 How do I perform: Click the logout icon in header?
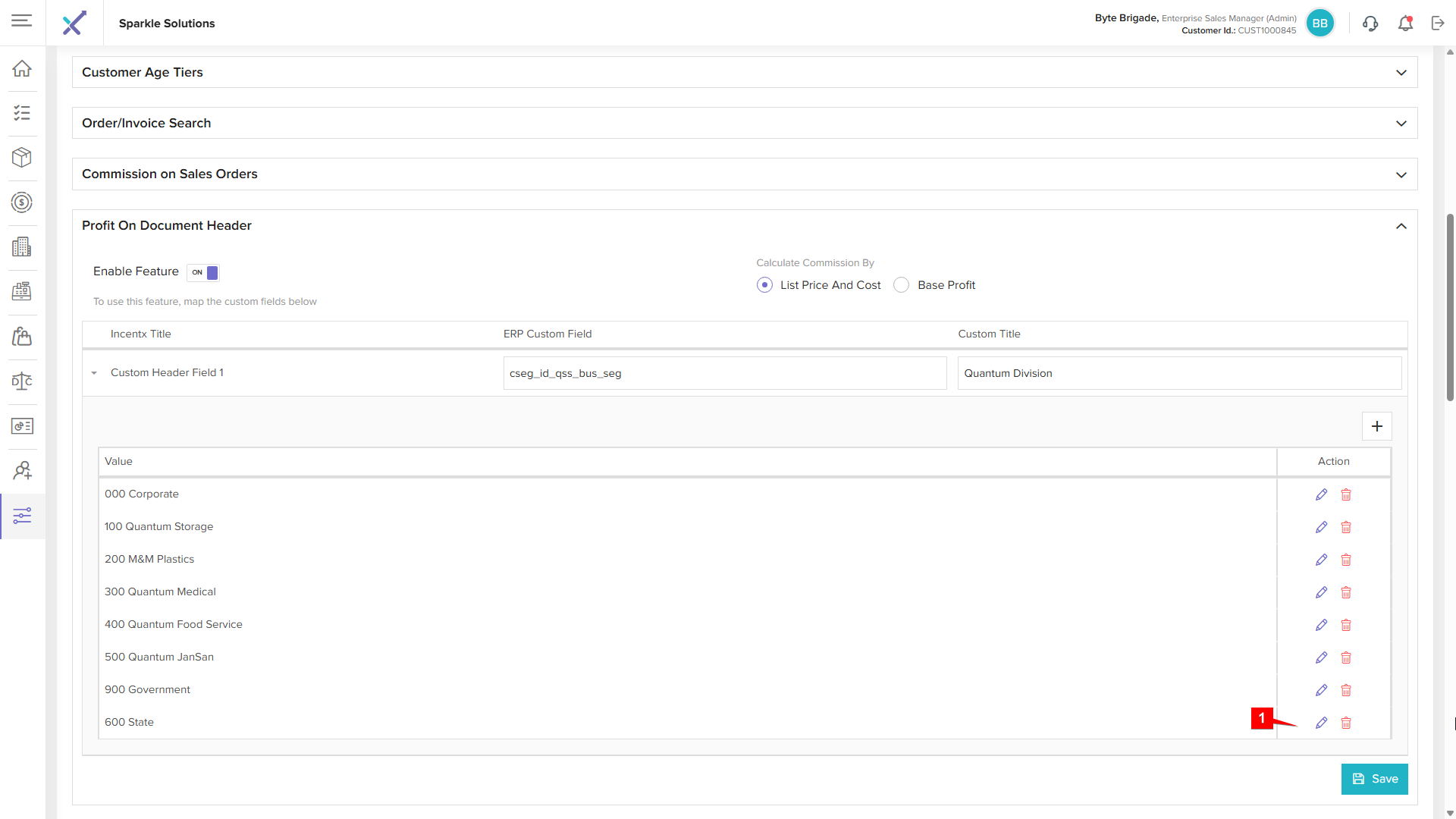(x=1438, y=24)
